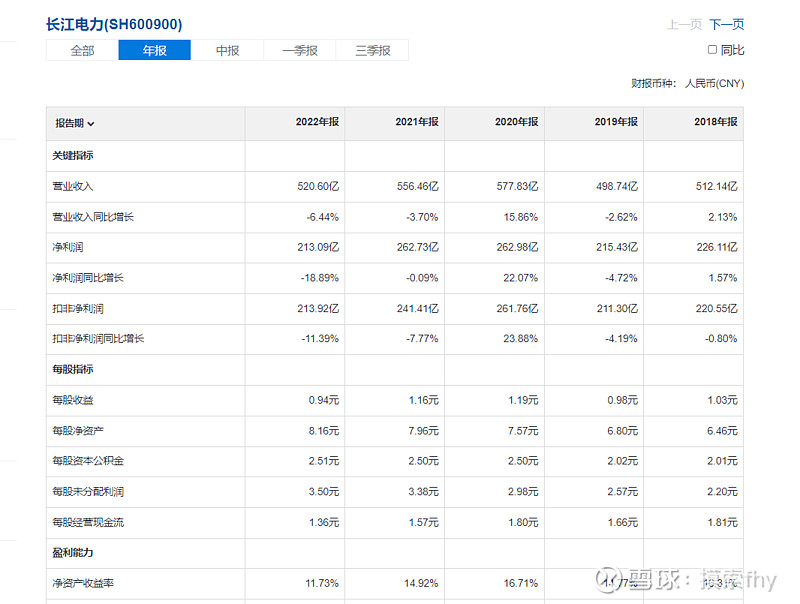Switch to the 全部 tab
This screenshot has height=604, width=800.
tap(82, 51)
